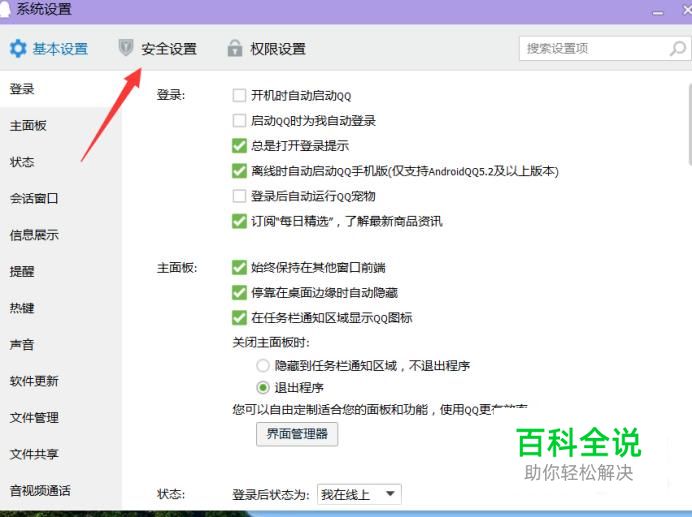692x517 pixels.
Task: Open 声音 settings in sidebar
Action: point(61,345)
